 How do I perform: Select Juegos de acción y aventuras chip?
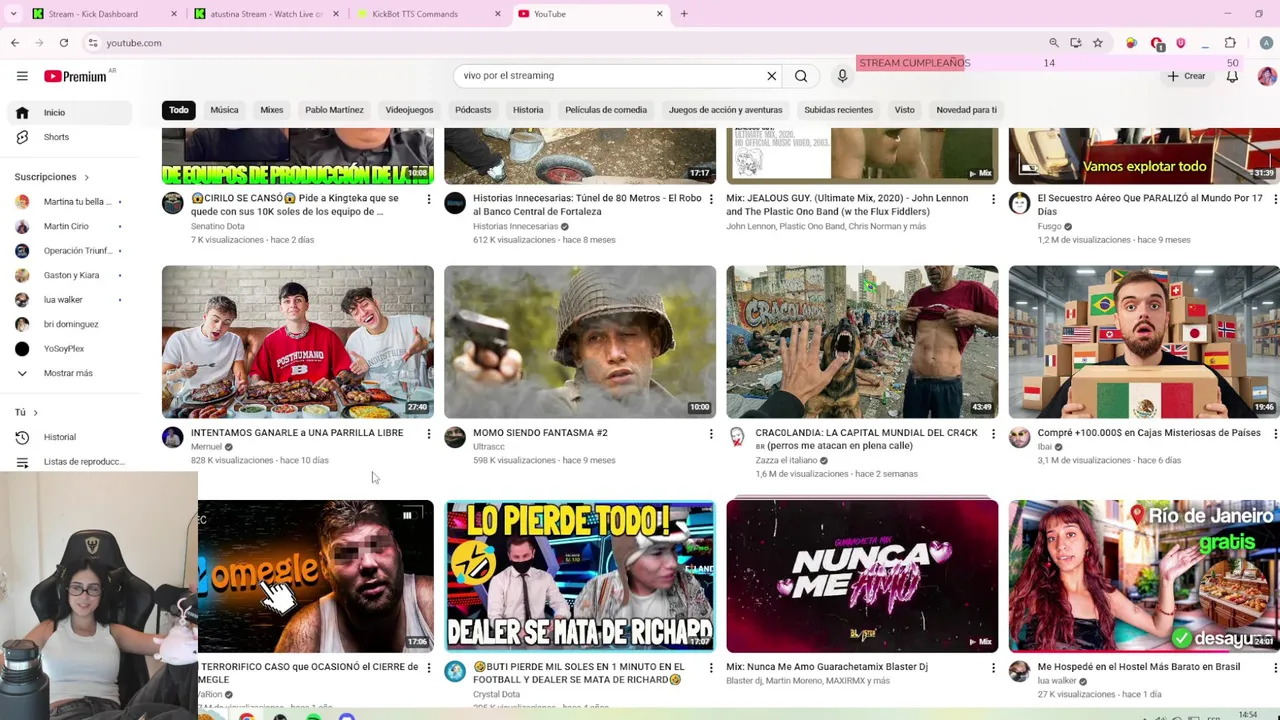pyautogui.click(x=725, y=110)
